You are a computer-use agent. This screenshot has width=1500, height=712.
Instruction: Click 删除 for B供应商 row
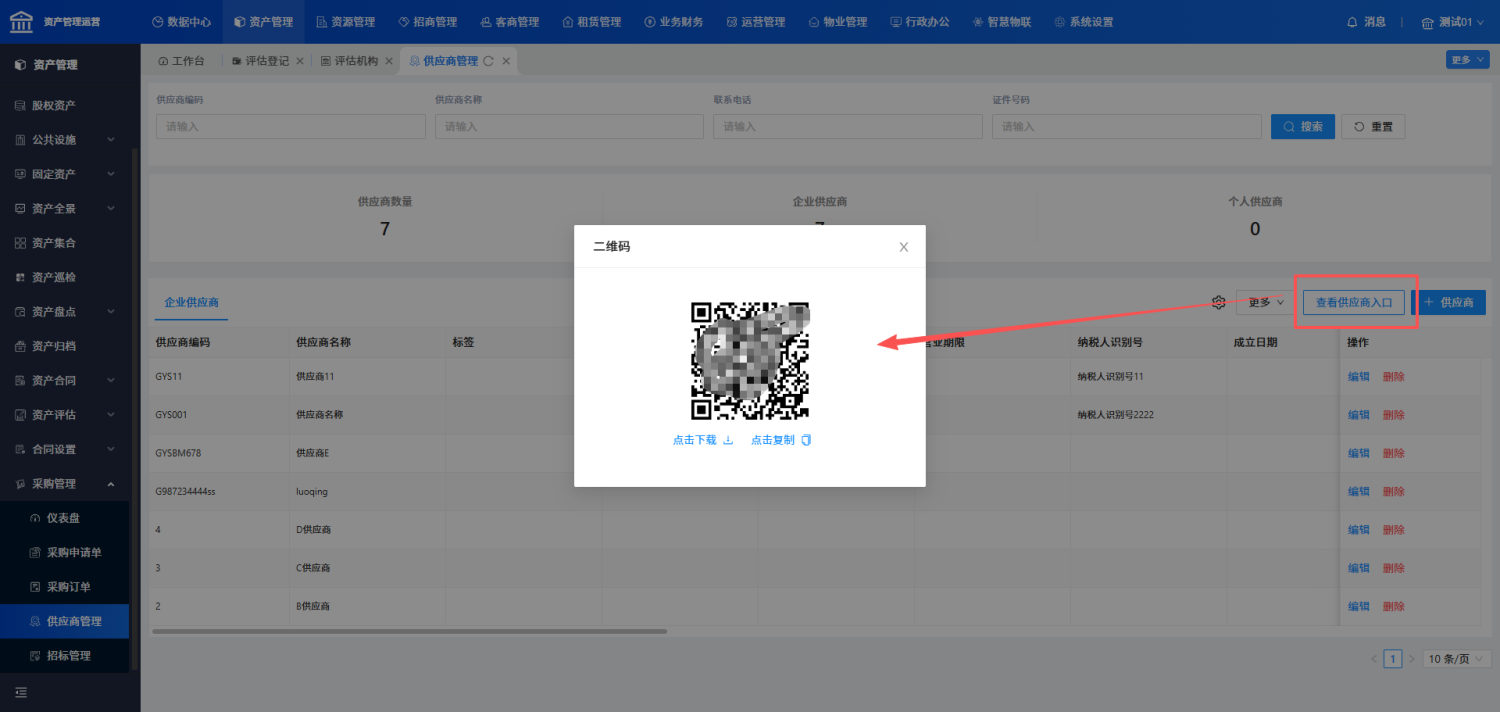(1394, 606)
